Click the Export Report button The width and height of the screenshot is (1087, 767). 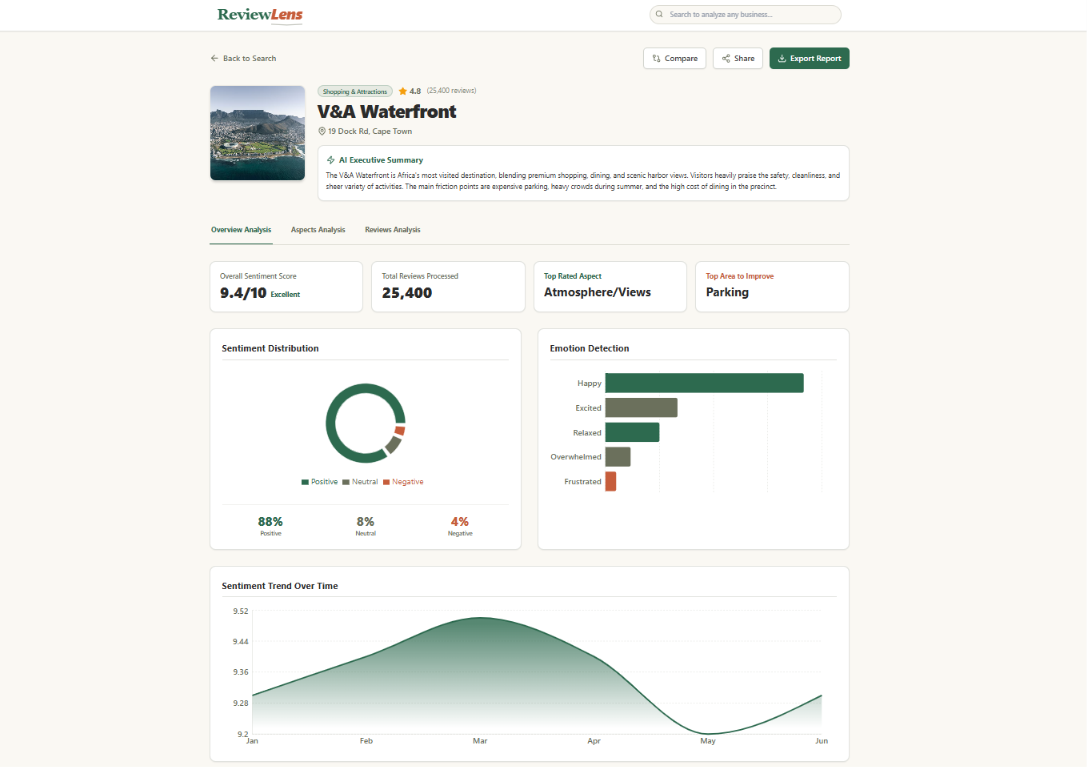click(x=809, y=58)
